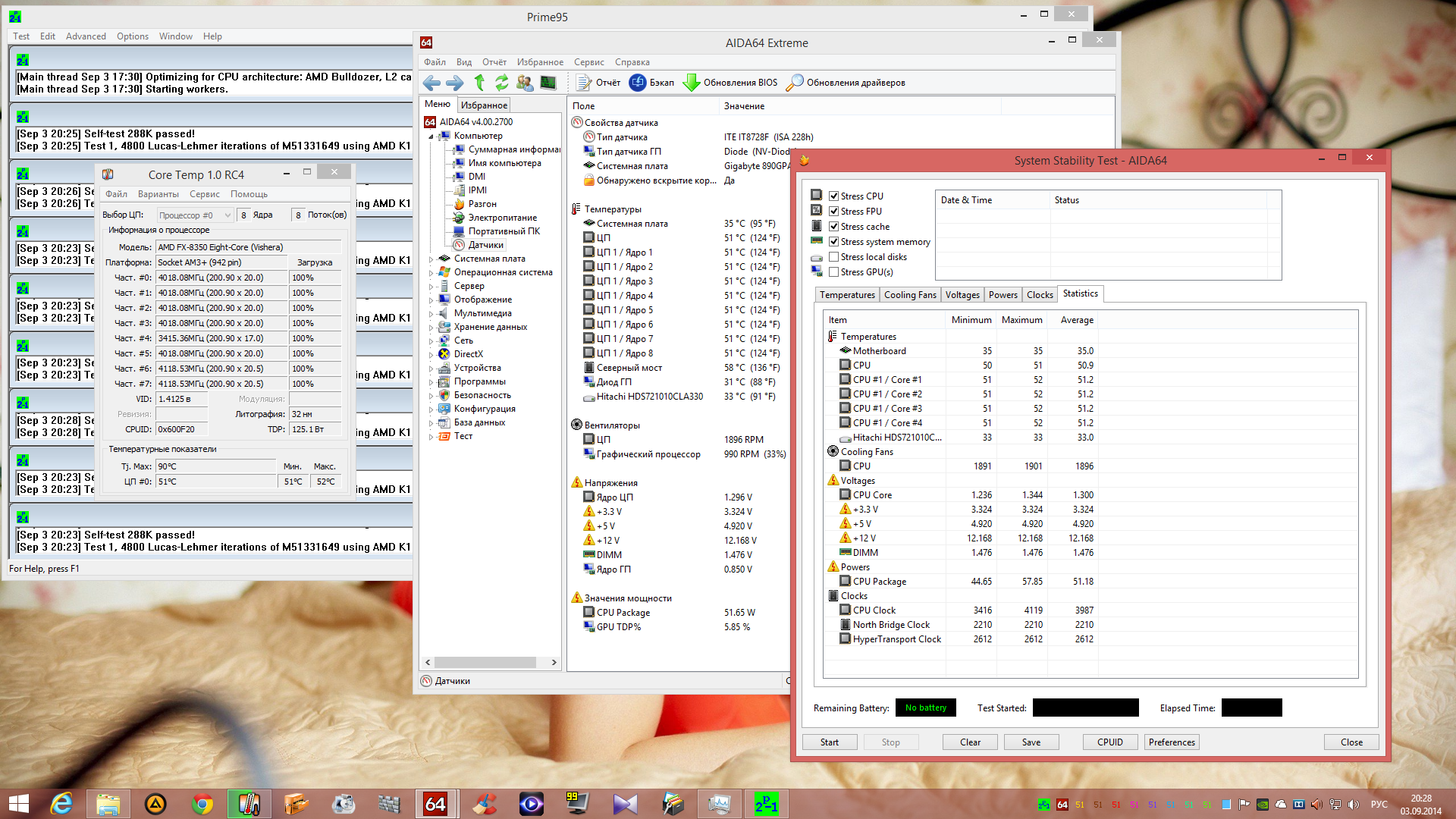Open the Избранное tab beside Меню
Viewport: 1456px width, 819px height.
point(484,105)
